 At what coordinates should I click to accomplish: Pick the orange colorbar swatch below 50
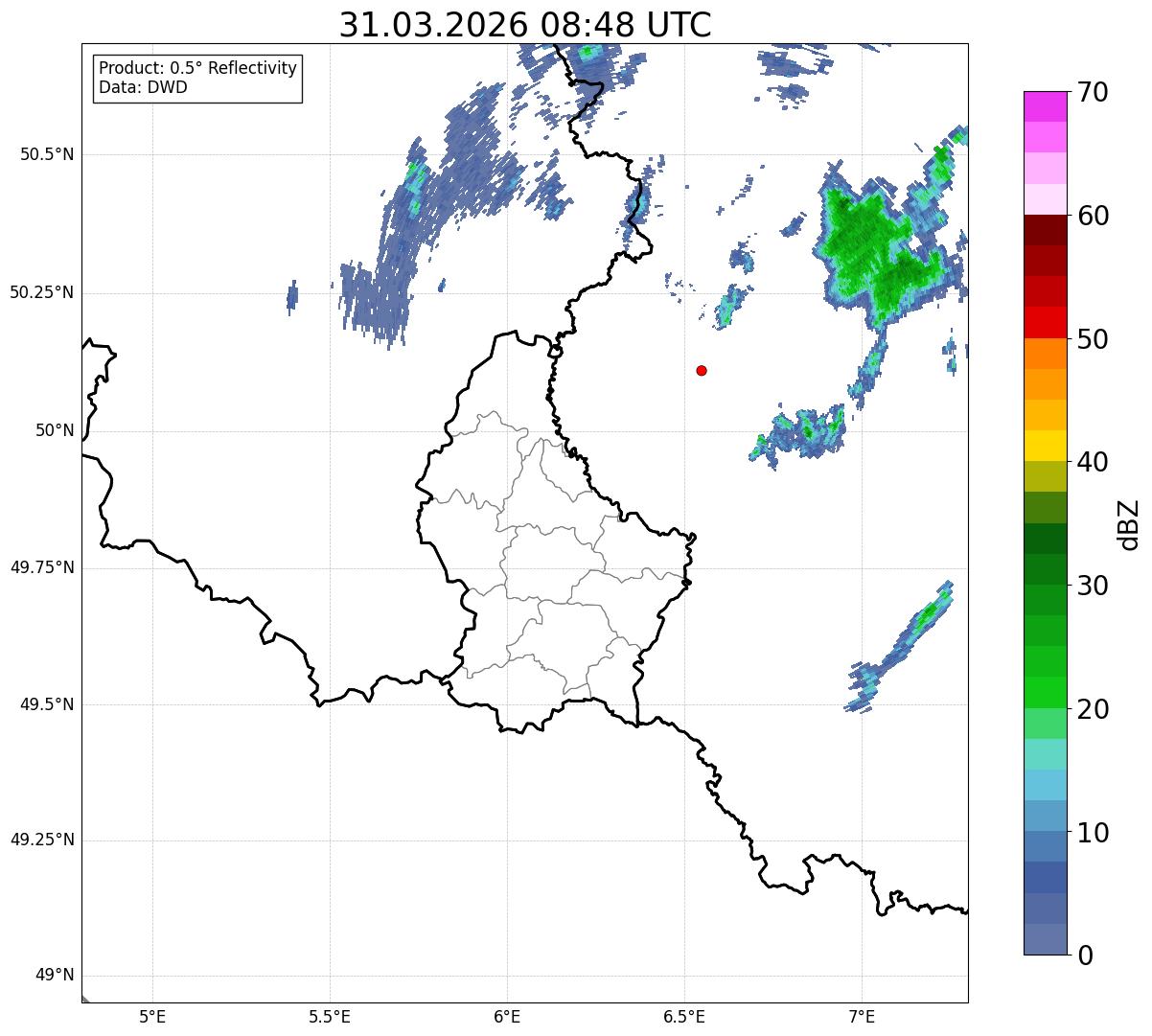(x=1046, y=354)
